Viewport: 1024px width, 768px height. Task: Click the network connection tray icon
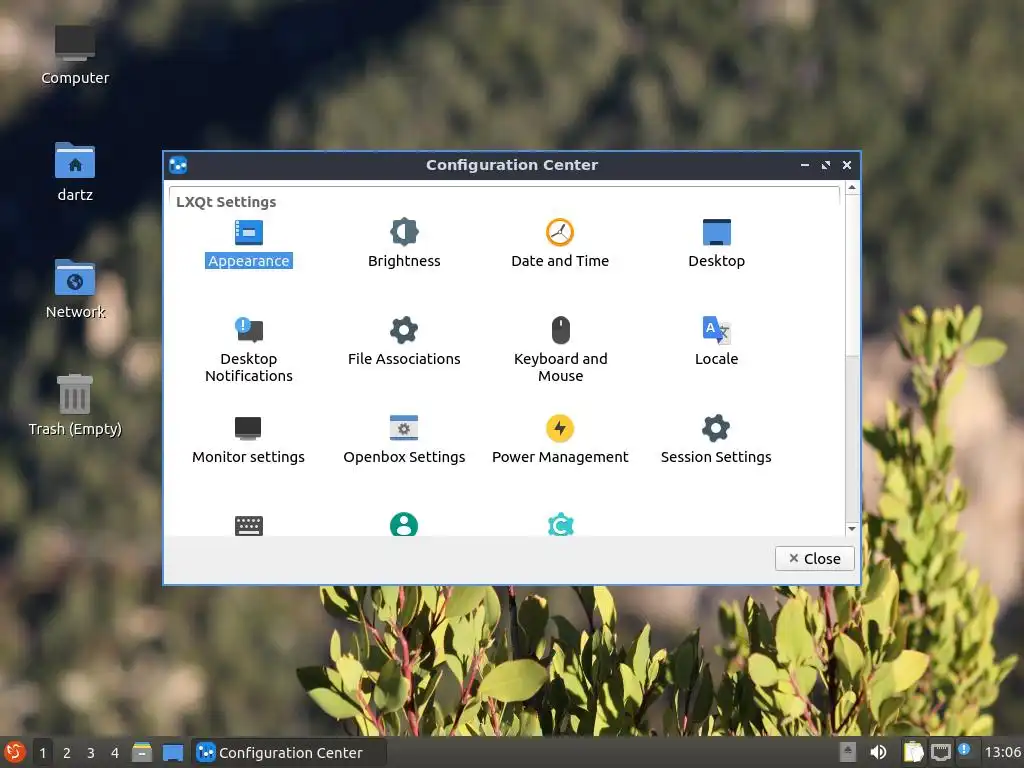click(x=940, y=752)
